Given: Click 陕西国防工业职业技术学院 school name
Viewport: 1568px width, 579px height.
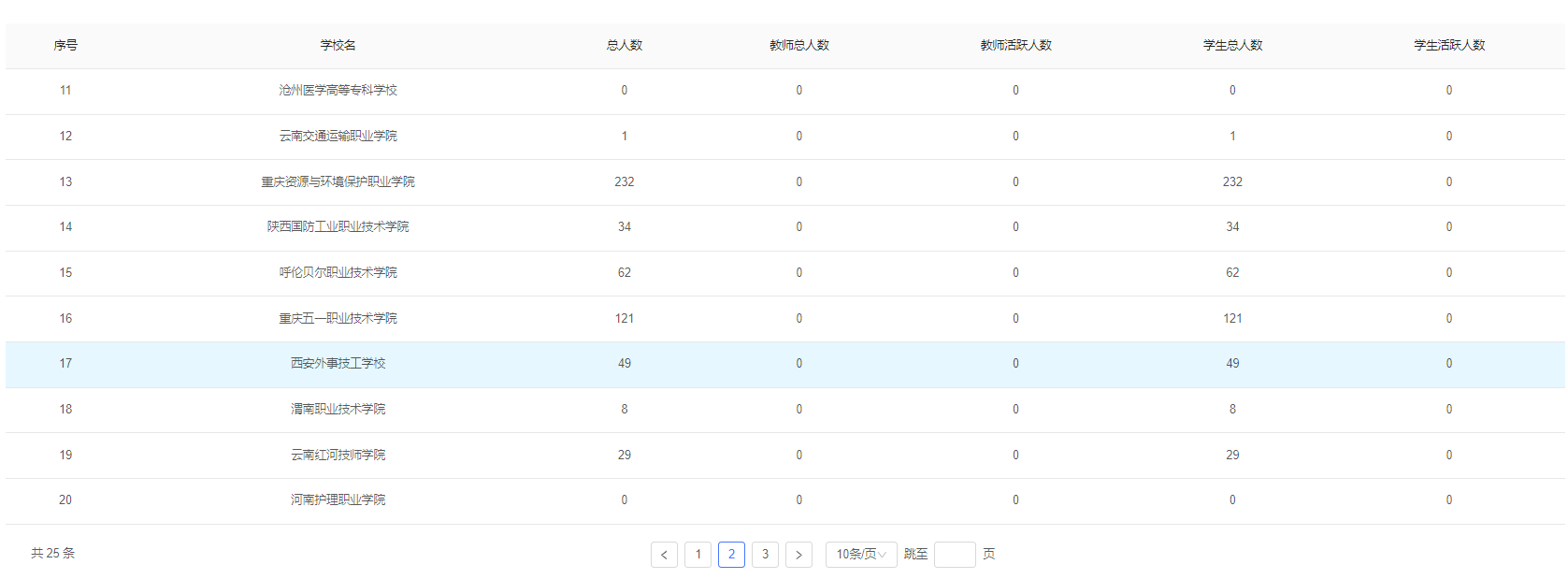Looking at the screenshot, I should 338,227.
